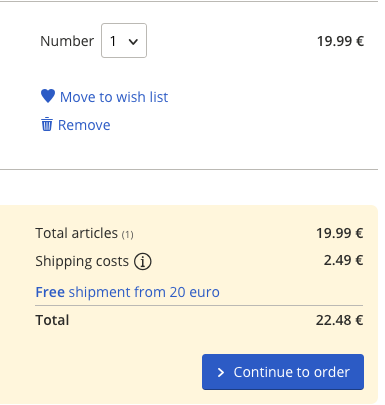Click the bold word Free in shipment notice
This screenshot has height=405, width=385.
(x=50, y=292)
